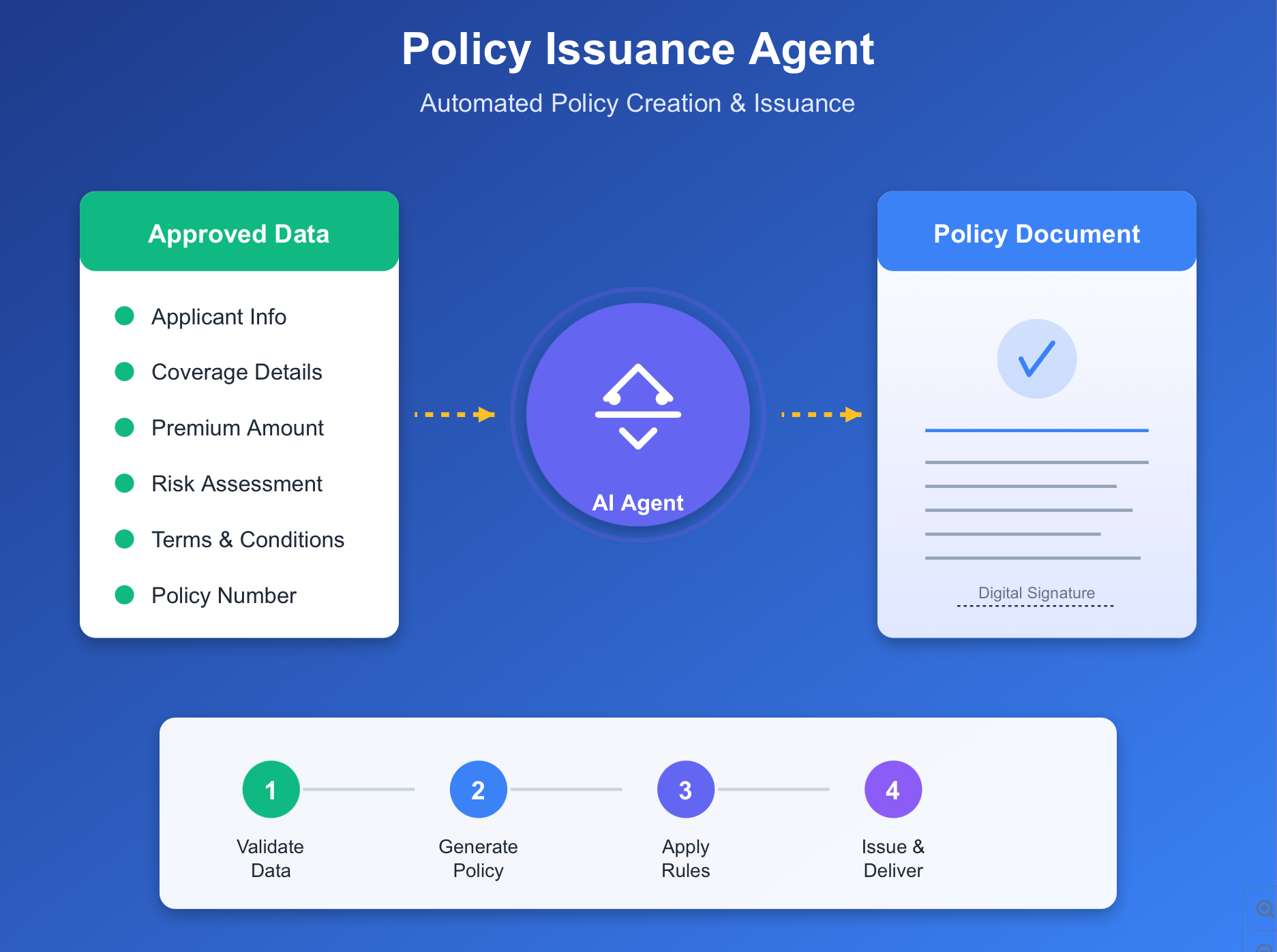Click the Policy Document header
This screenshot has width=1277, height=952.
(x=1036, y=231)
